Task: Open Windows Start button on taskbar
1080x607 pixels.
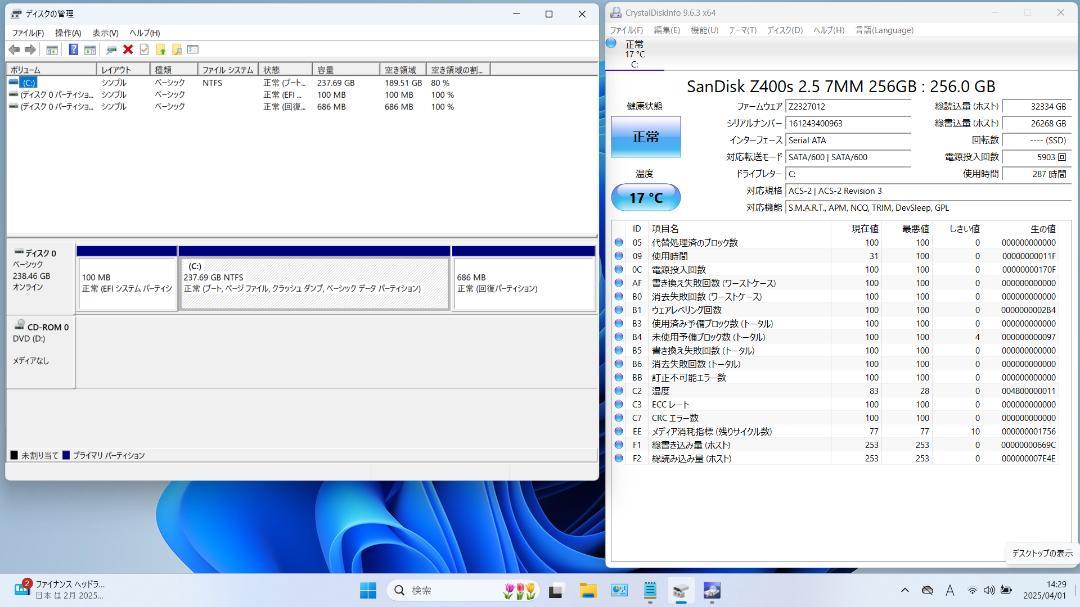Action: (x=368, y=590)
